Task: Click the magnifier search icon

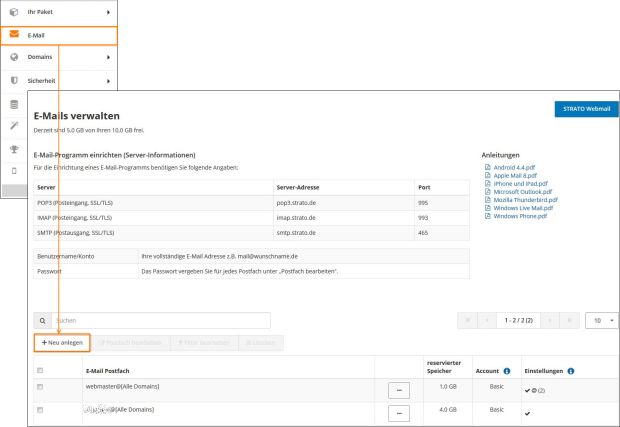Action: click(x=42, y=321)
